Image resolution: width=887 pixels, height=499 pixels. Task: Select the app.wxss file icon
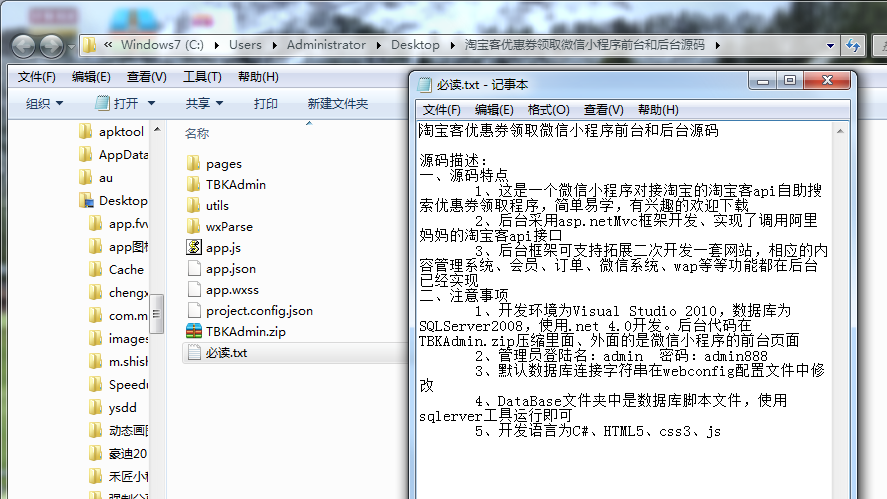click(194, 289)
